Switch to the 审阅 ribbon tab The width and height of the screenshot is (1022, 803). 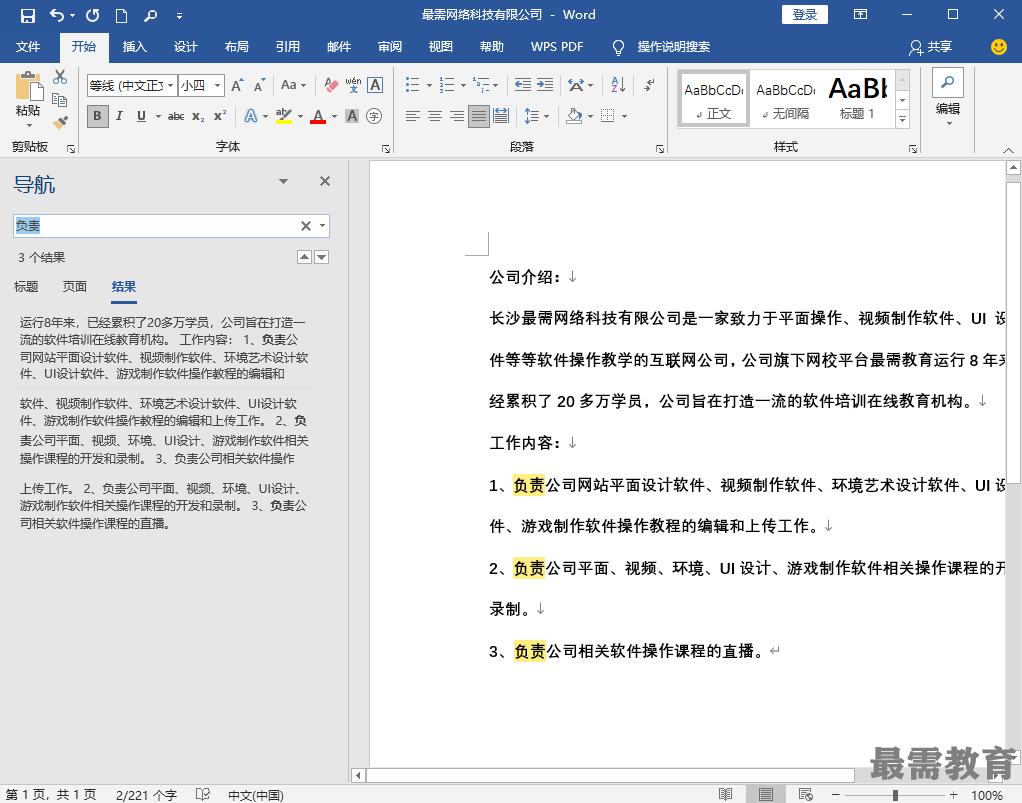[390, 47]
